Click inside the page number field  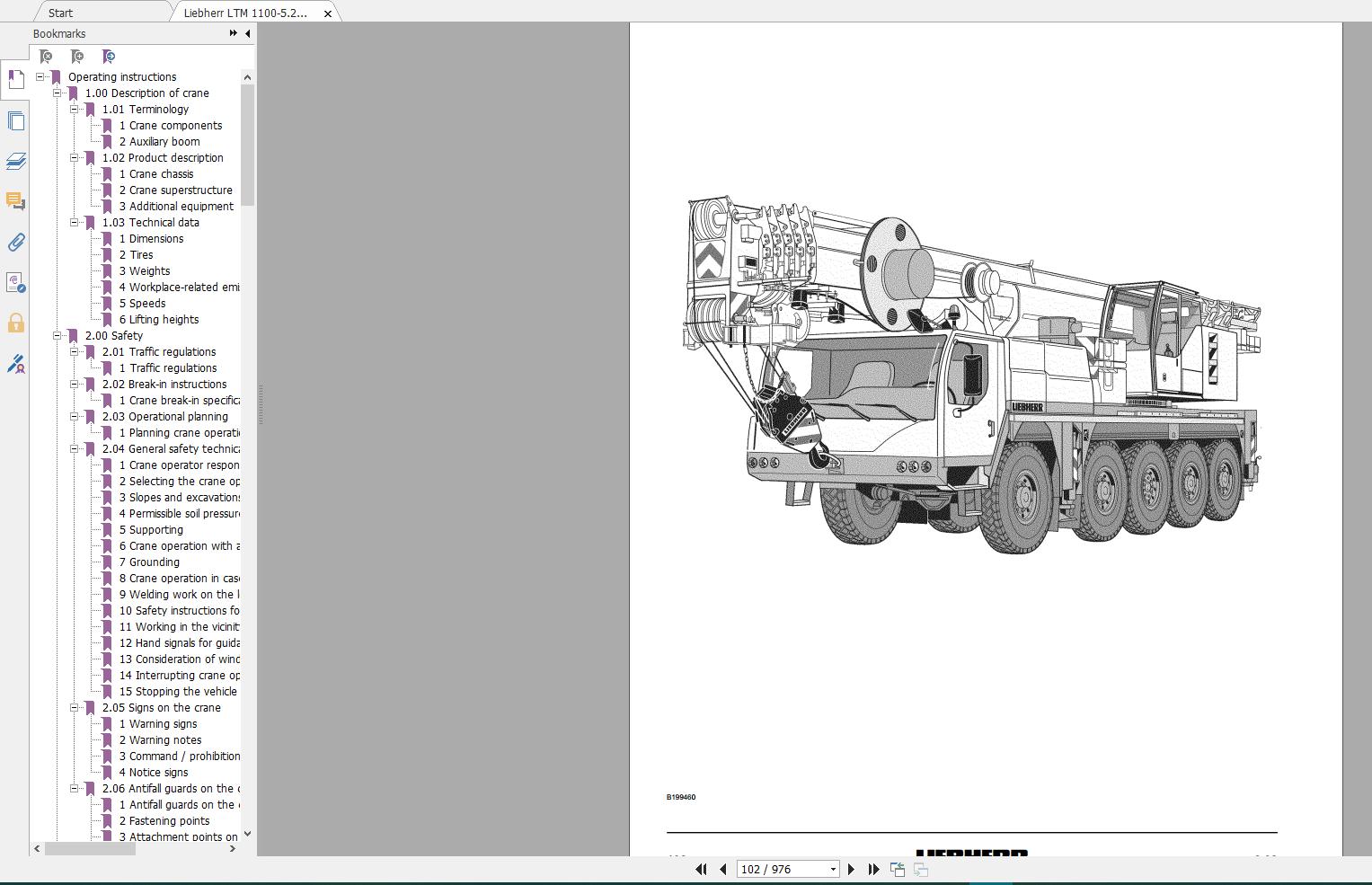(x=773, y=869)
